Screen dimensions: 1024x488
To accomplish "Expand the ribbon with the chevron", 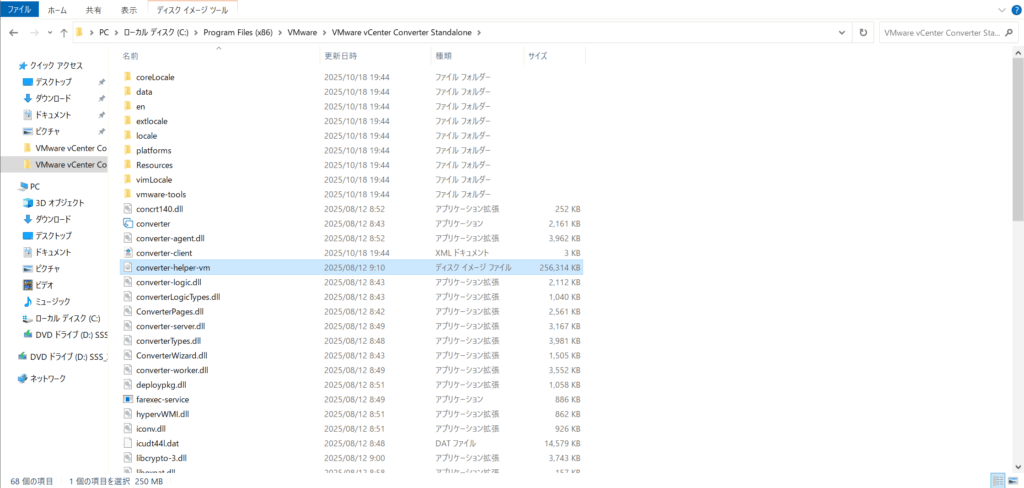I will pyautogui.click(x=1000, y=10).
